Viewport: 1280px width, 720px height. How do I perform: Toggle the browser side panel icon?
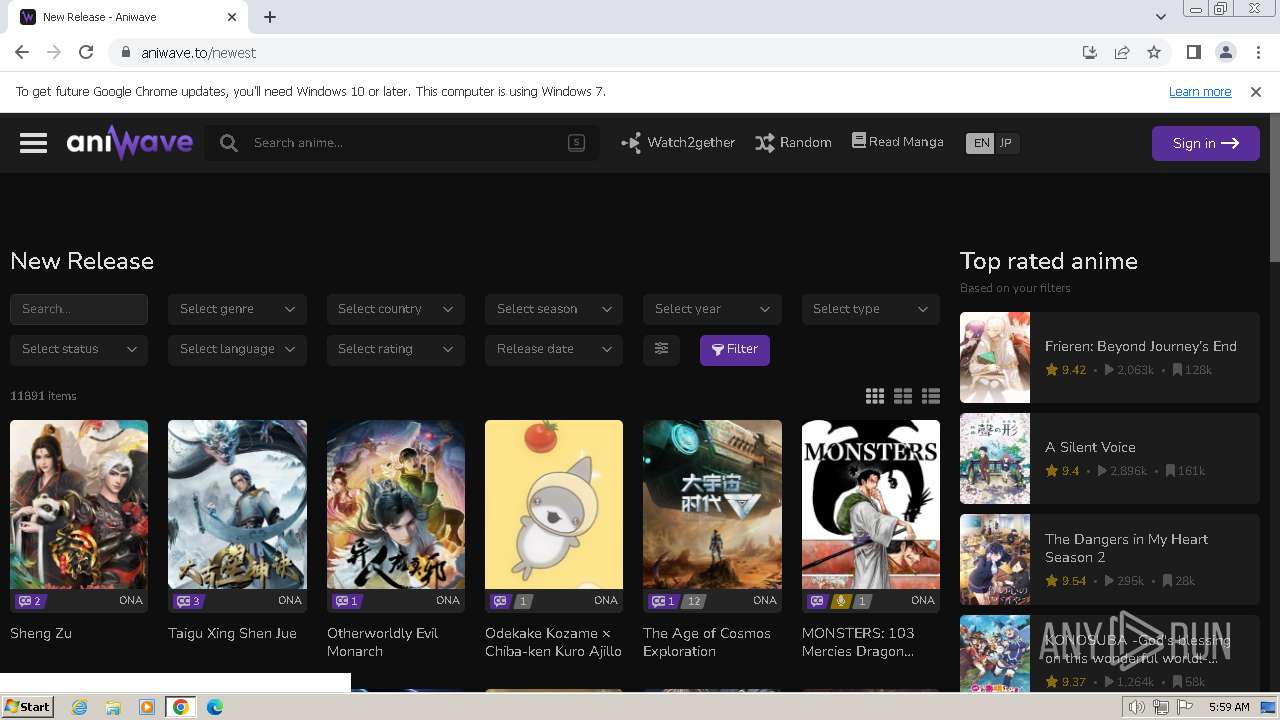1193,52
